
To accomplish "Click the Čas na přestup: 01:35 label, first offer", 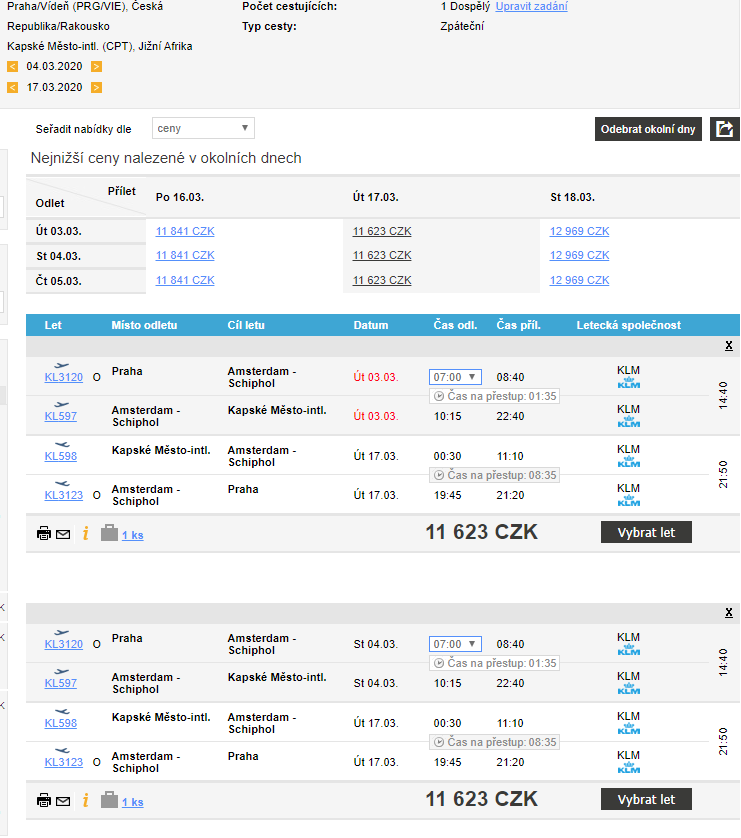I will [x=494, y=397].
